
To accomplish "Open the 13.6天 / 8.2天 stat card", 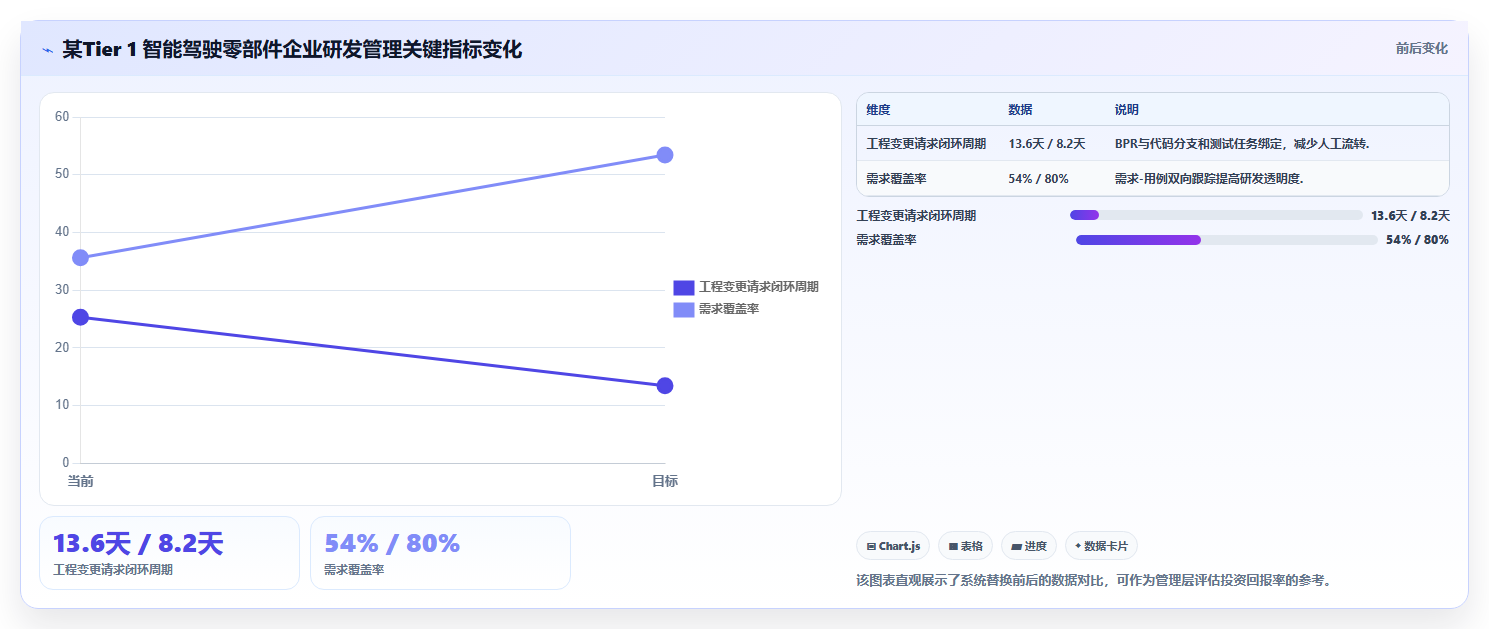I will click(169, 553).
